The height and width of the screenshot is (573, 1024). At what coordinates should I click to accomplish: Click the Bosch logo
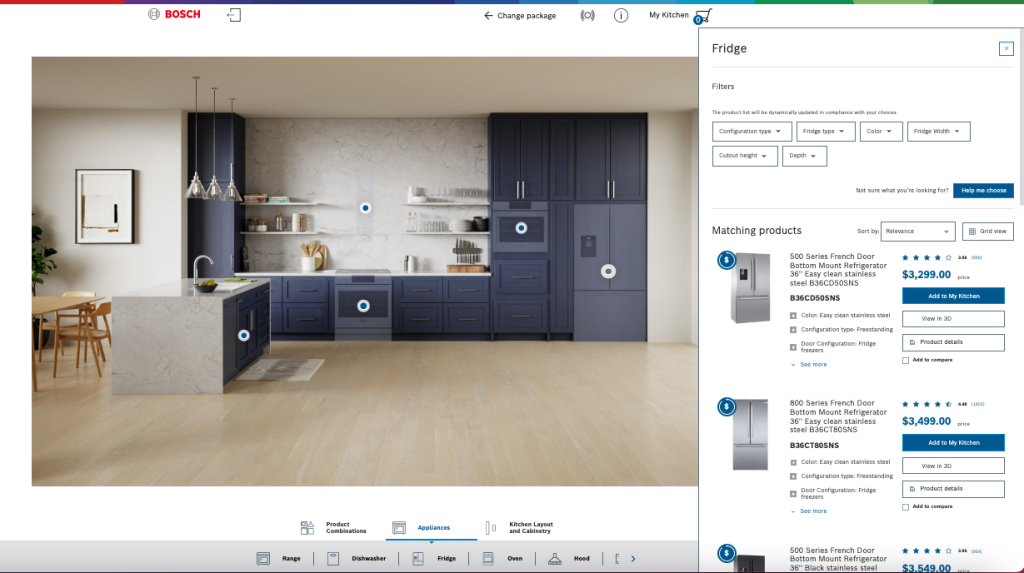pyautogui.click(x=174, y=14)
